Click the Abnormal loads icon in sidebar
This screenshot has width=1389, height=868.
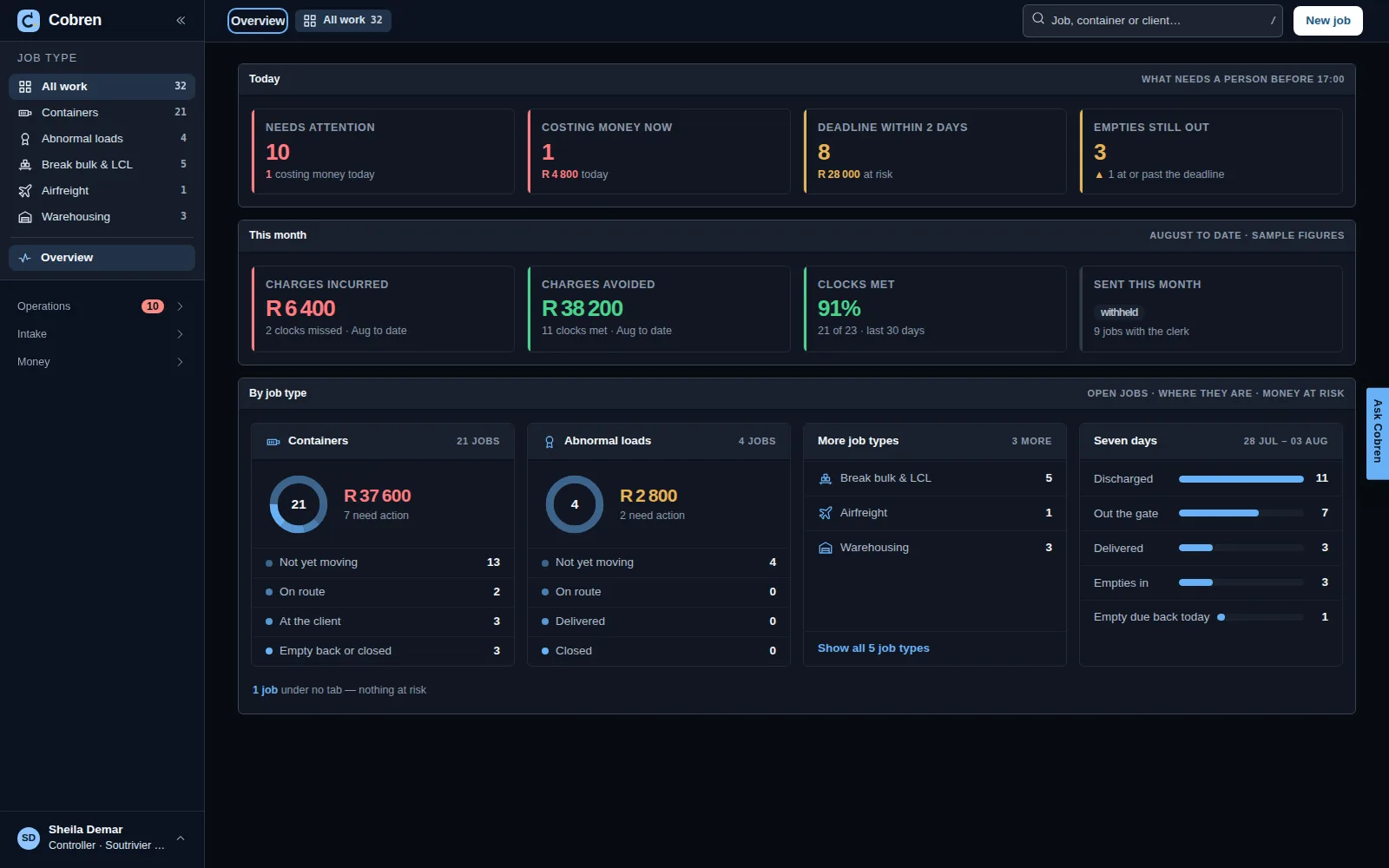25,139
